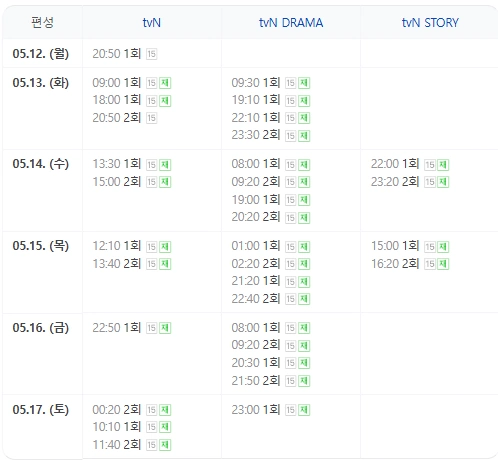Select the tvN 10:10 1회 entry

[132, 427]
